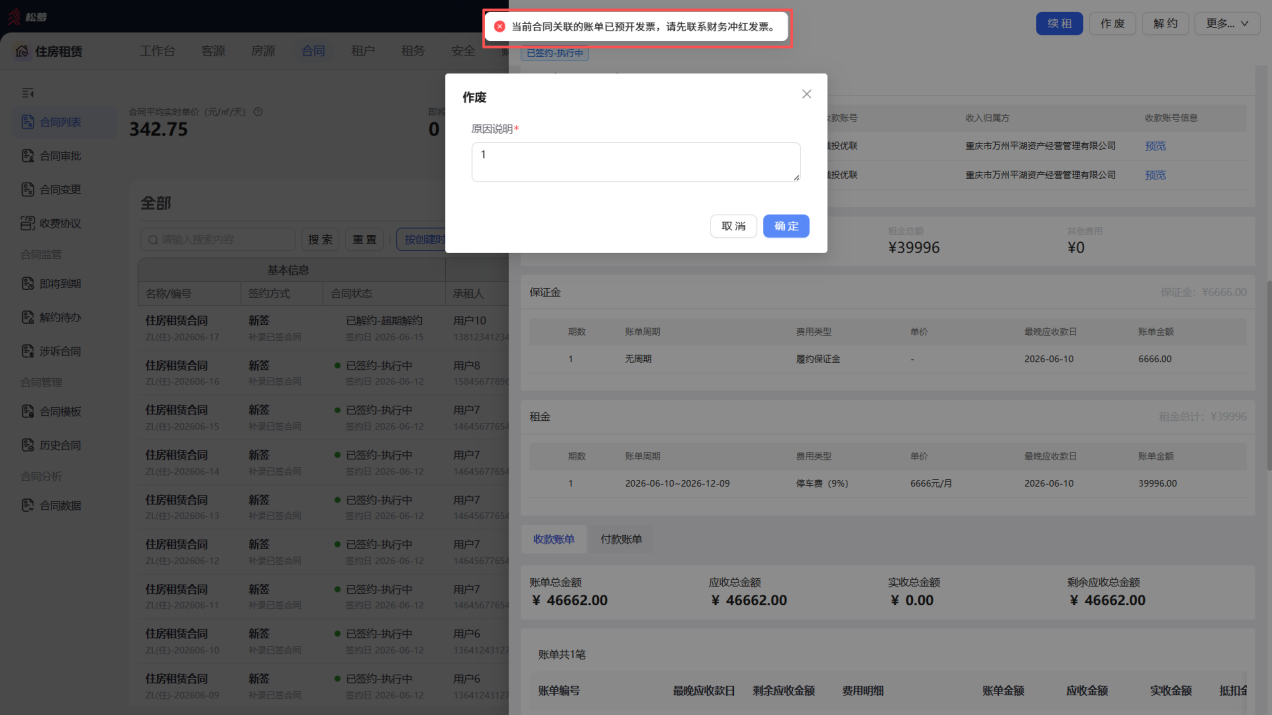Screen dimensions: 1272x715
Task: Click the rent period 2026-06-10~2026-12-09
Action: pyautogui.click(x=677, y=483)
